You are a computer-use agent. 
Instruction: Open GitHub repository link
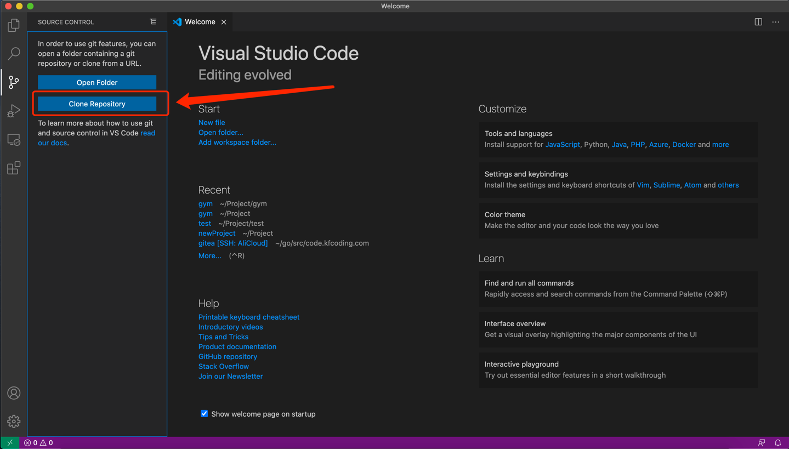[x=228, y=356]
